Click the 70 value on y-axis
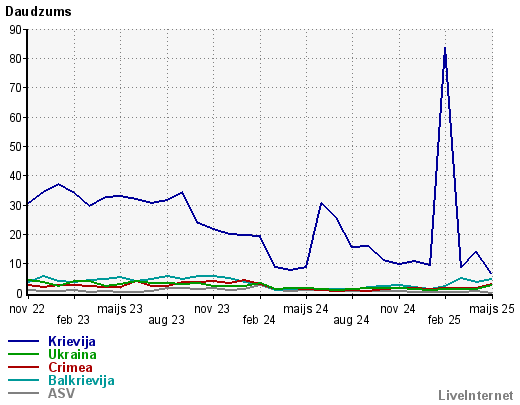The width and height of the screenshot is (520, 405). (15, 88)
